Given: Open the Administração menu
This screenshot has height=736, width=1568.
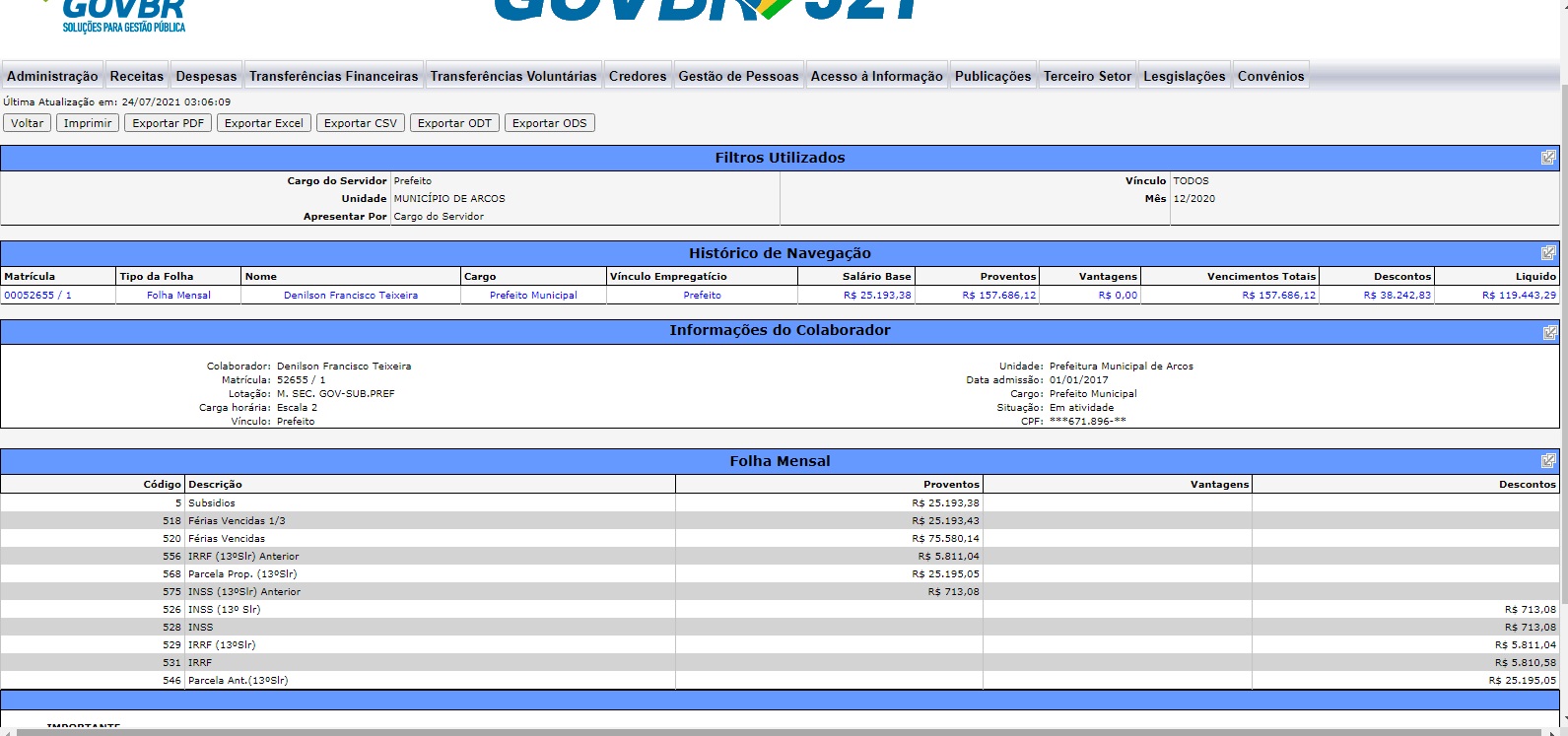Looking at the screenshot, I should point(52,76).
